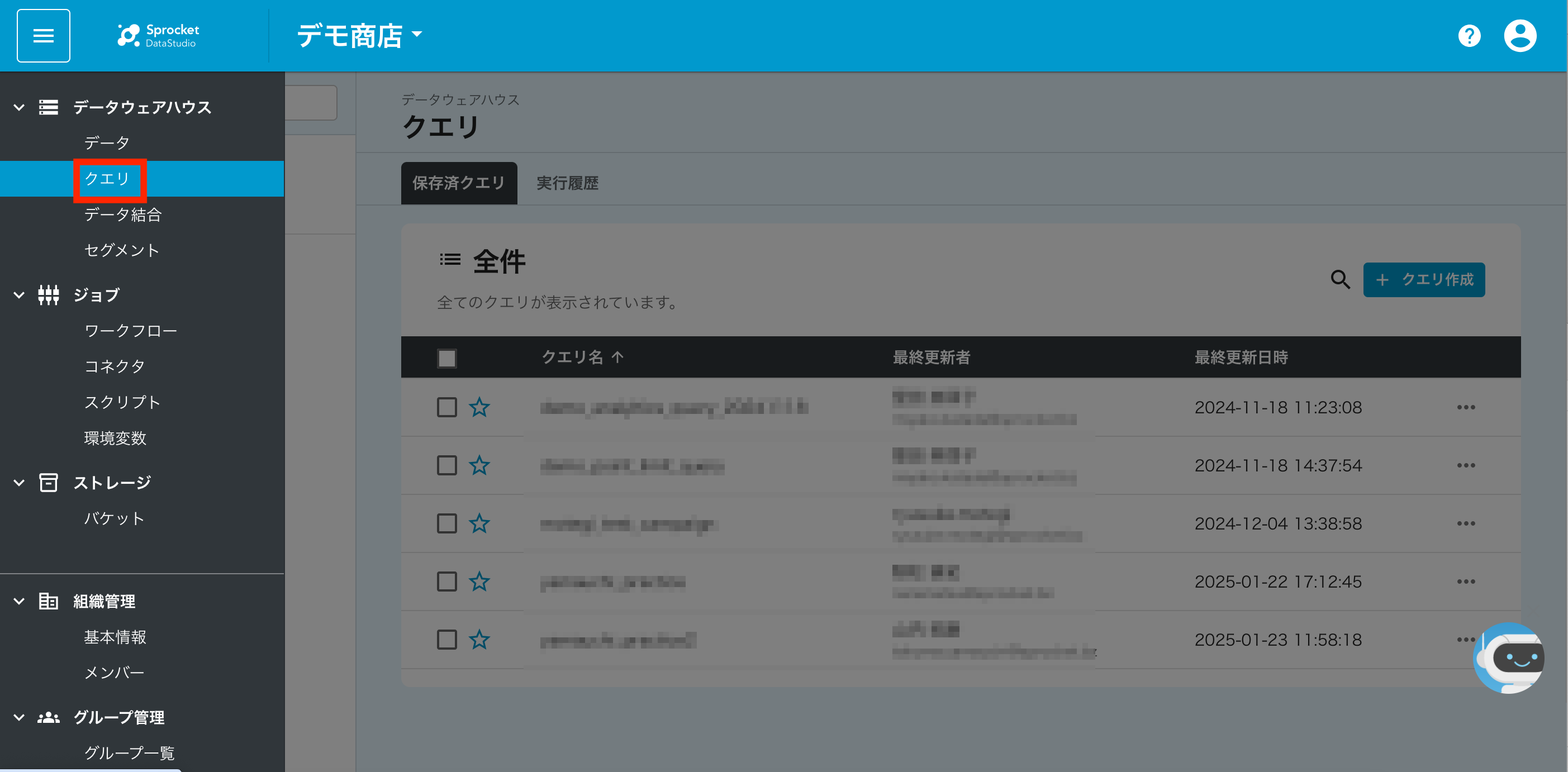Check the row dated 2024-11-18 11:23:08

click(x=447, y=408)
